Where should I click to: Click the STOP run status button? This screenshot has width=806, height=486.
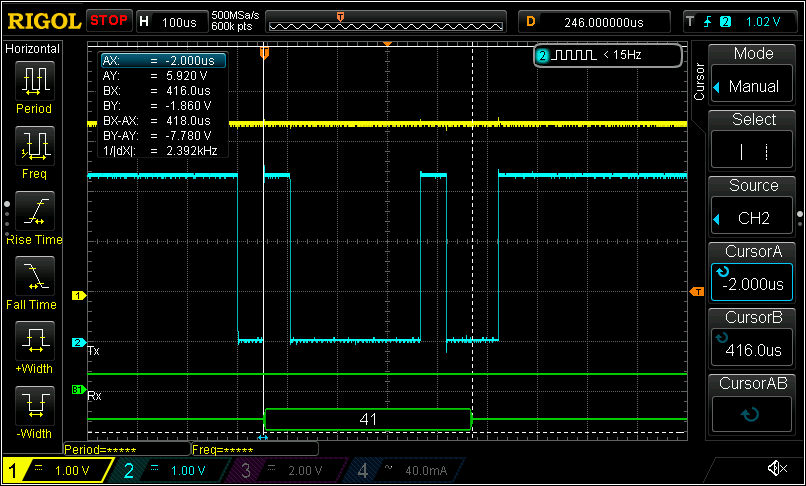point(109,20)
